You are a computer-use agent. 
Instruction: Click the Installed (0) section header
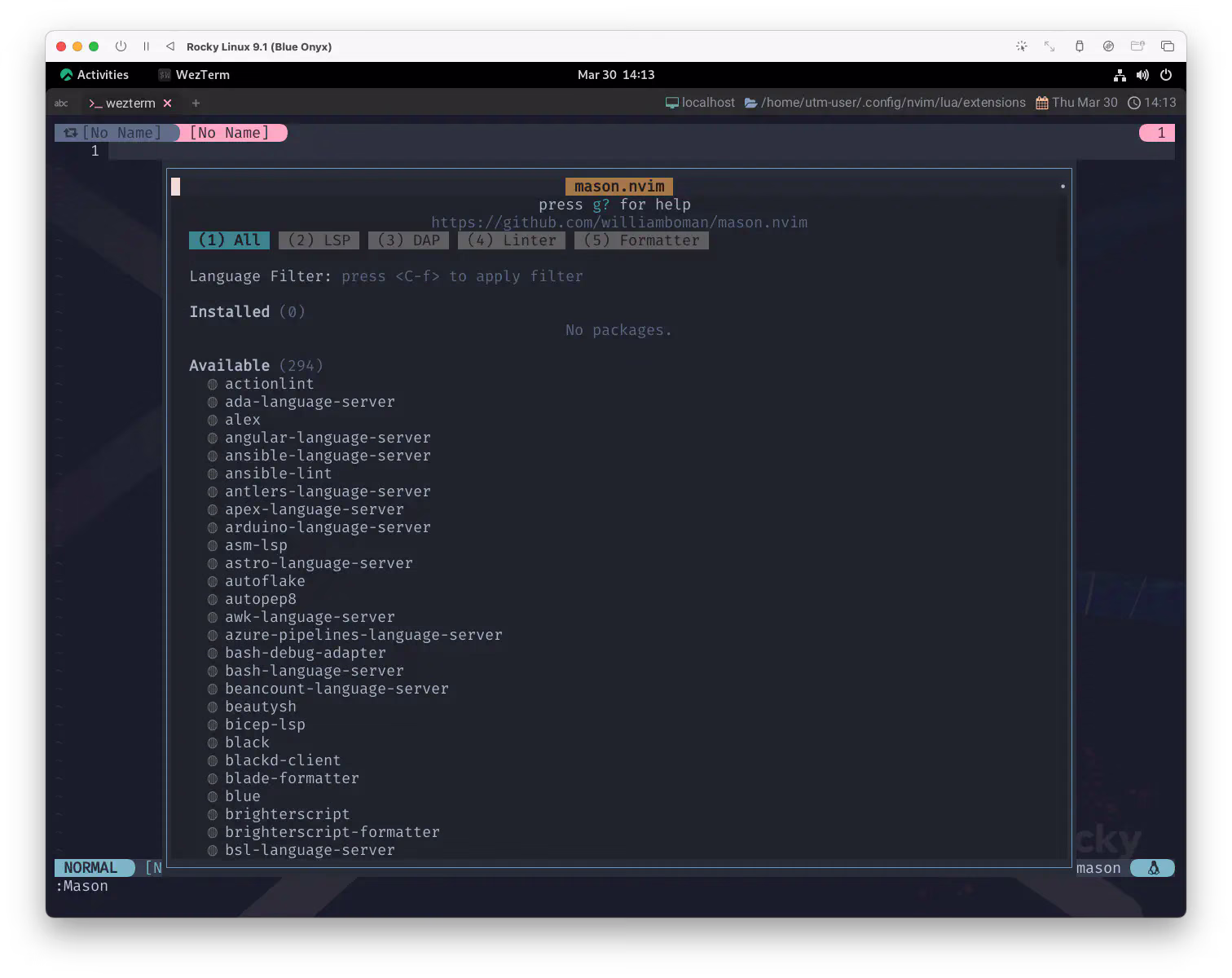(247, 312)
